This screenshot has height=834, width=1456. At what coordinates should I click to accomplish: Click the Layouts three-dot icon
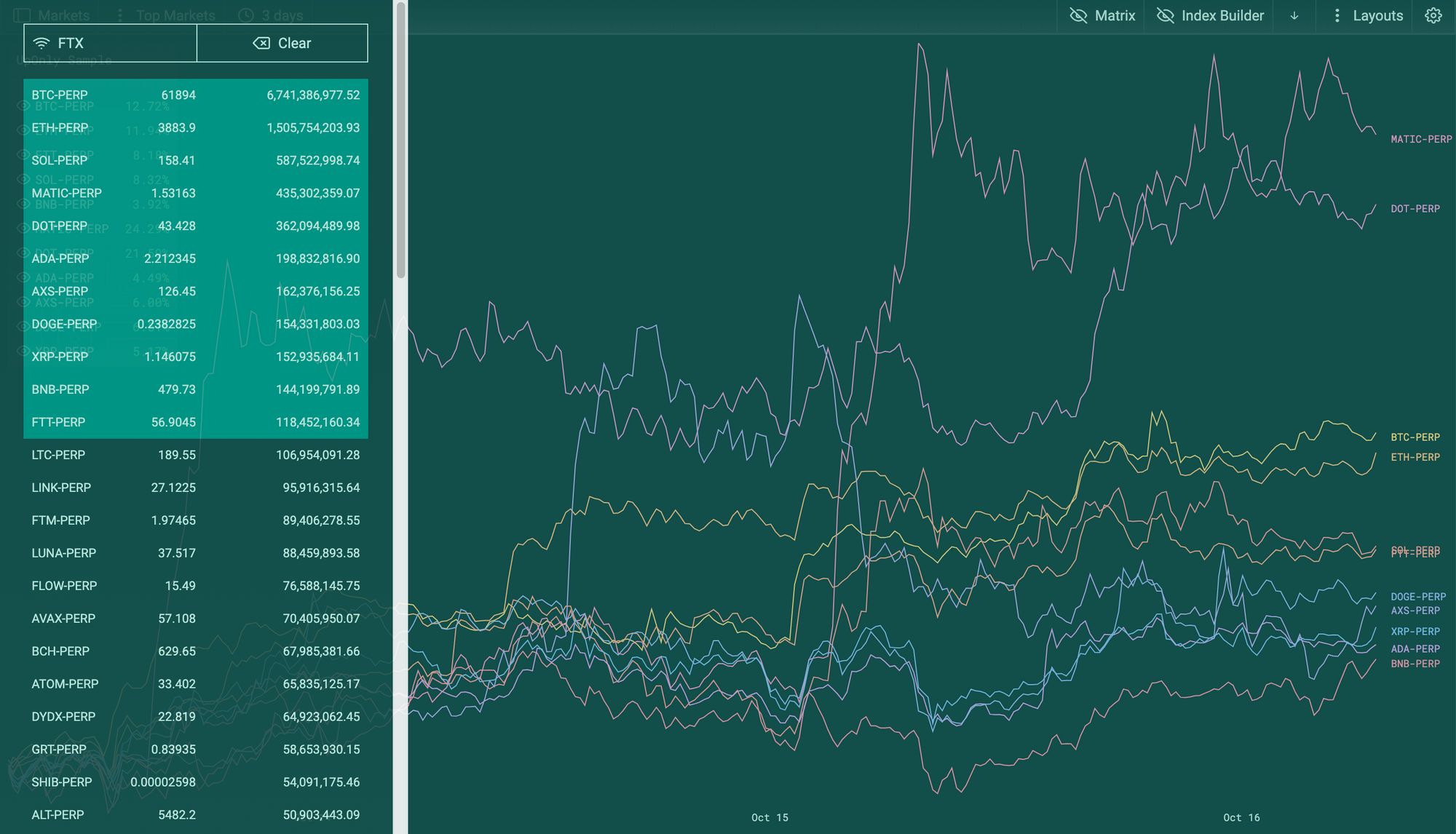click(1337, 16)
